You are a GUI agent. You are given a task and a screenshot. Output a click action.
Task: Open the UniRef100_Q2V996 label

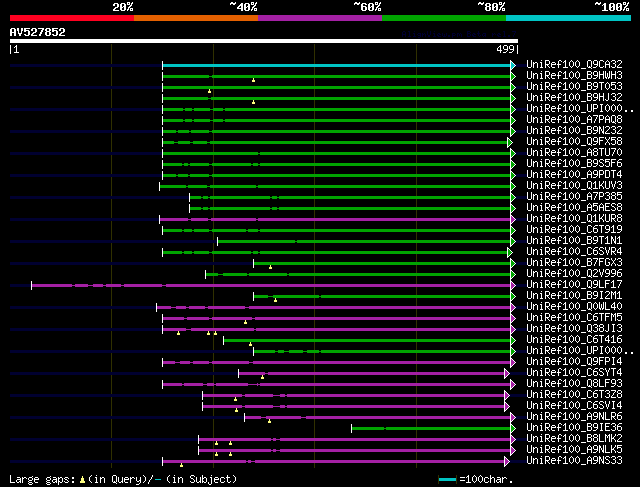click(x=574, y=274)
